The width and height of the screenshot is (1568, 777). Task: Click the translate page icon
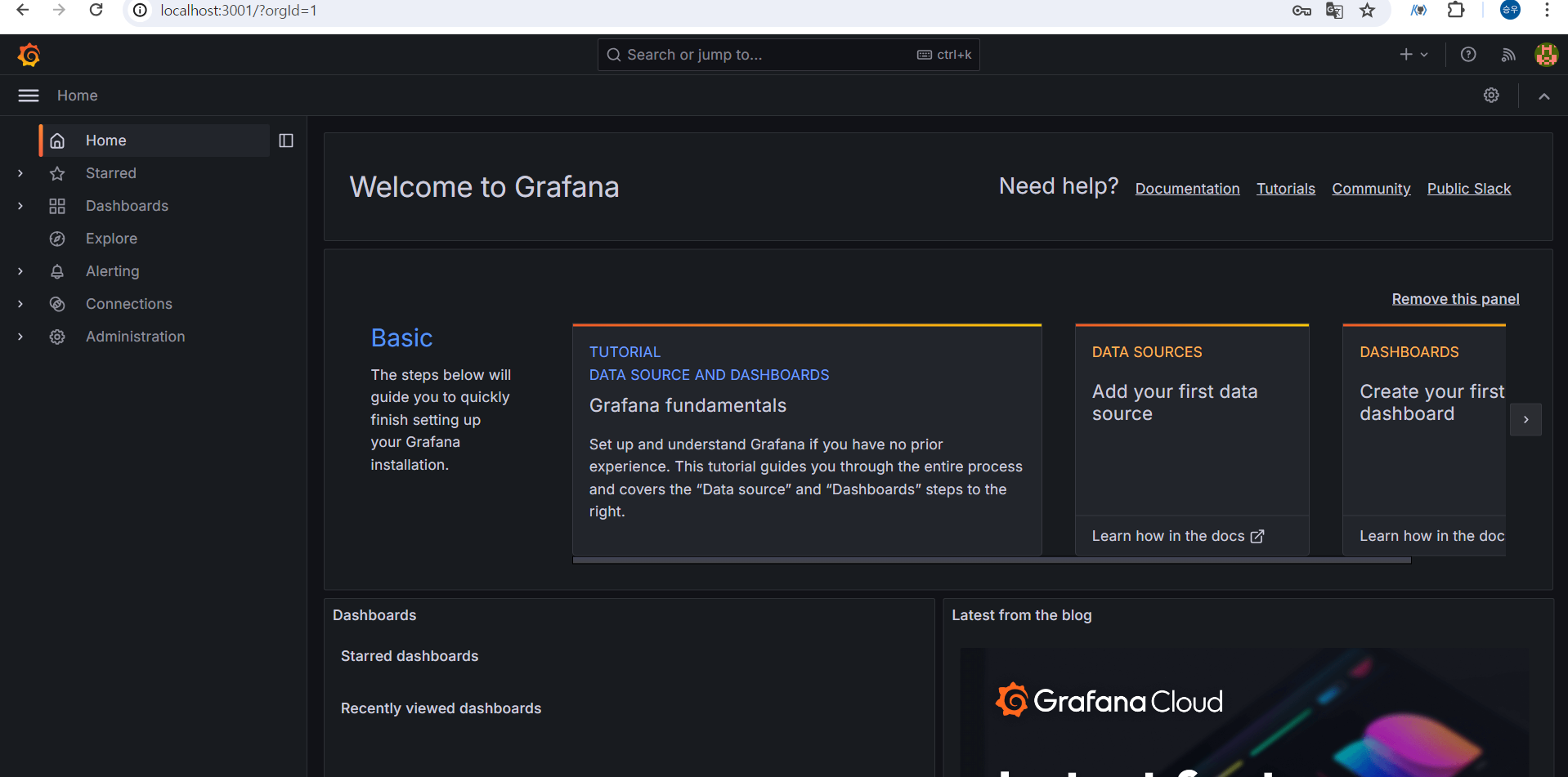click(x=1334, y=10)
